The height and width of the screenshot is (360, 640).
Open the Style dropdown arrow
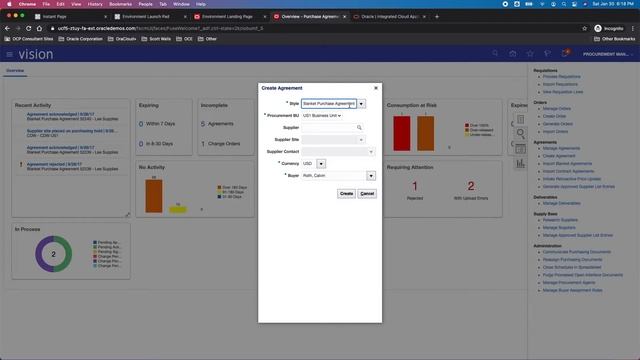pyautogui.click(x=361, y=104)
